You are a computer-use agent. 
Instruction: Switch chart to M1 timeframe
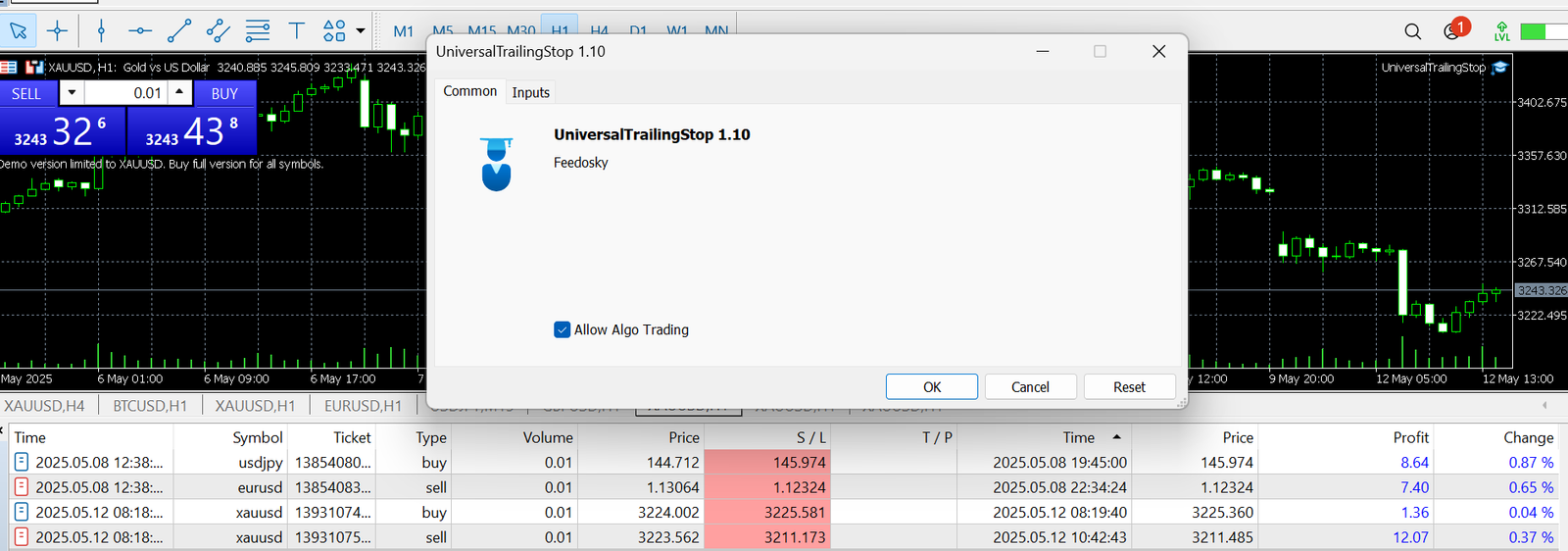pos(404,31)
